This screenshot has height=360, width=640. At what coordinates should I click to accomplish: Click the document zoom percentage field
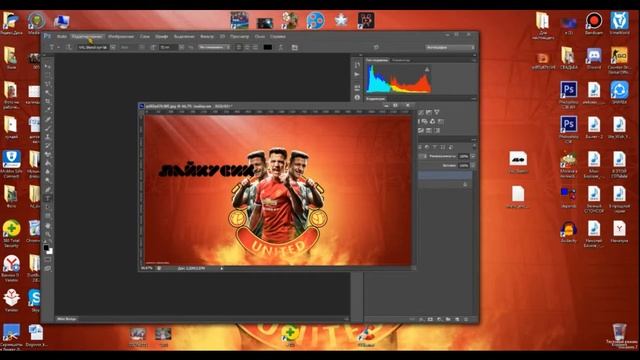(x=147, y=268)
